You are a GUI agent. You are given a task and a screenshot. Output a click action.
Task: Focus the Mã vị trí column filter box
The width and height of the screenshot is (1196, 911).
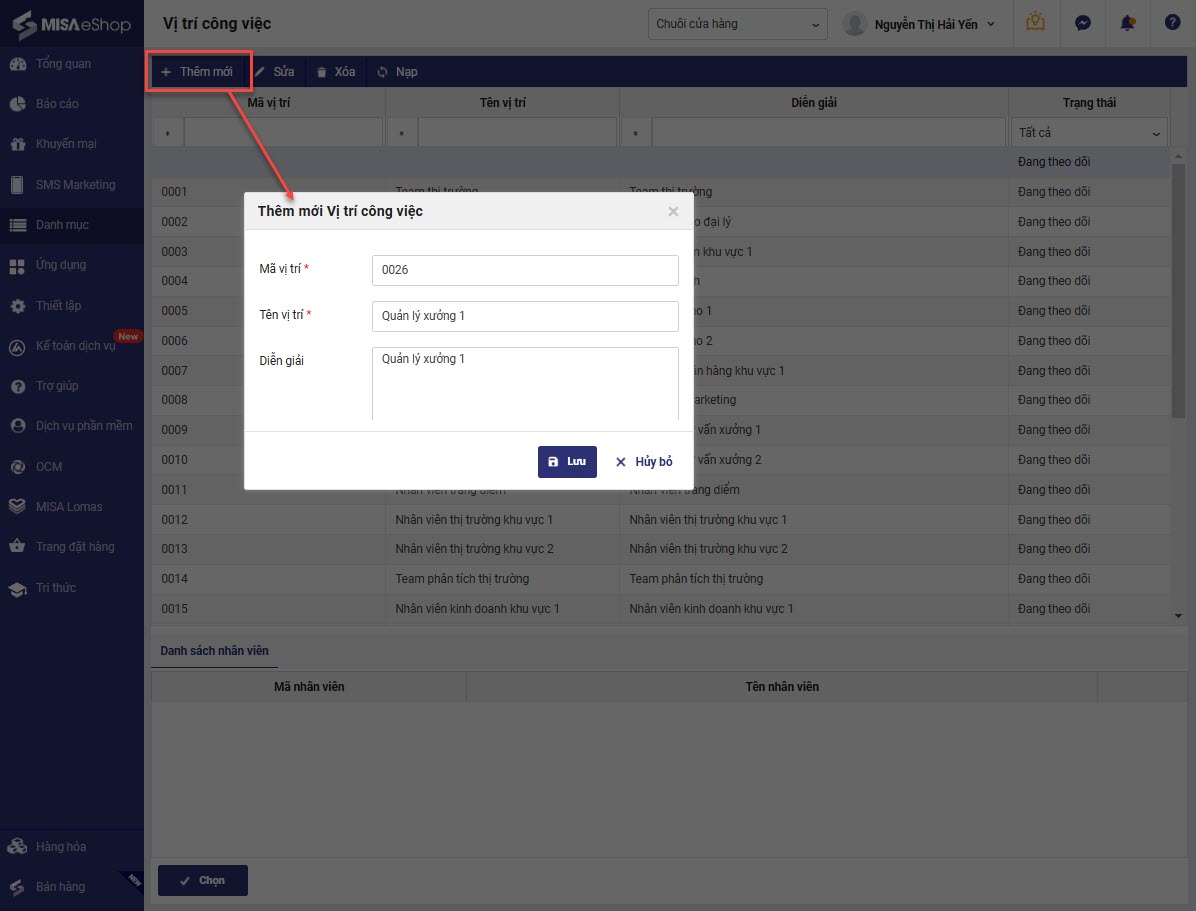click(283, 133)
